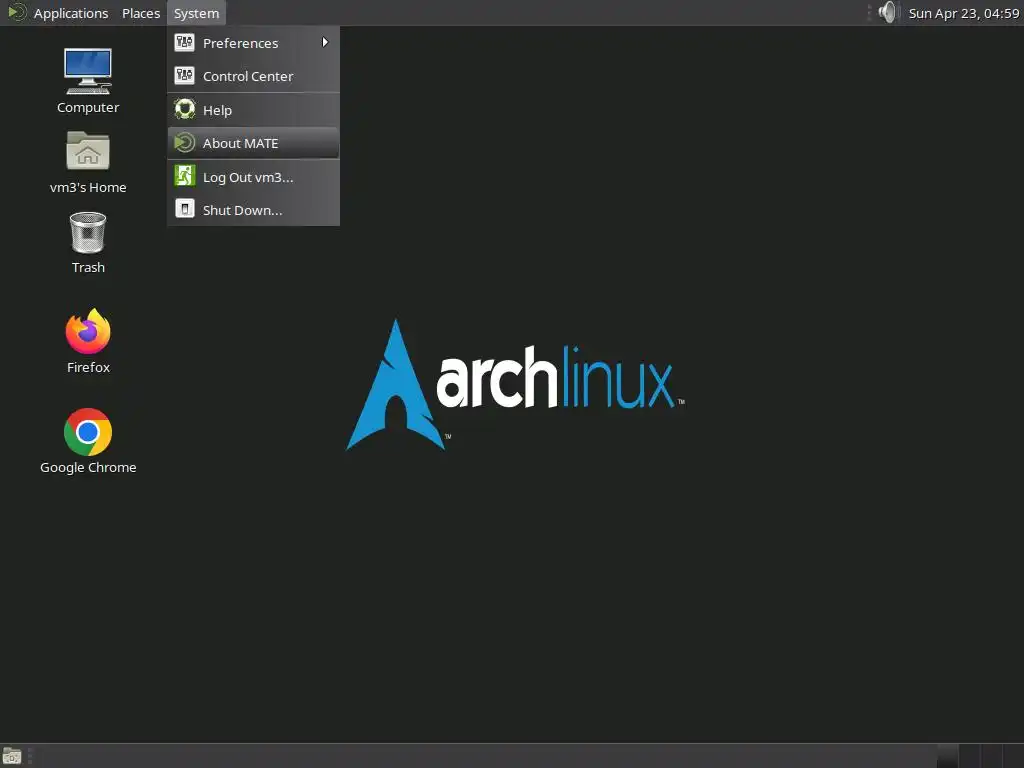
Task: Select the highlighted workspace in switcher
Action: pyautogui.click(x=948, y=756)
